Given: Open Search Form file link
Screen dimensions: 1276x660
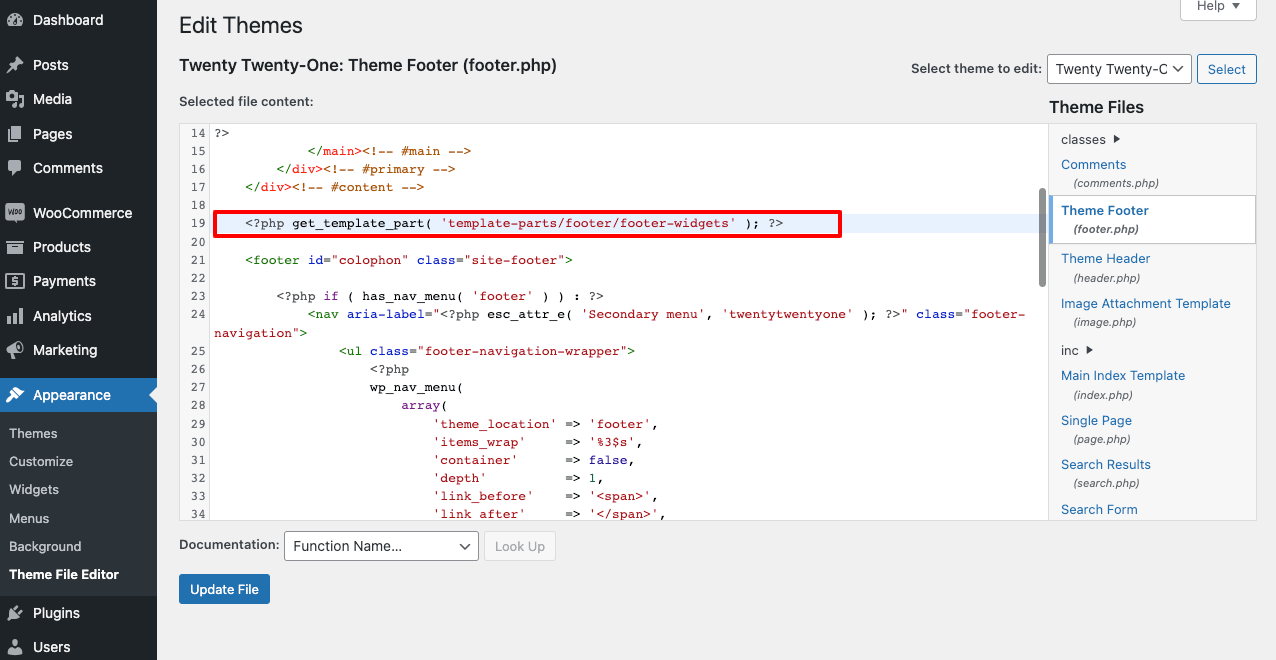Looking at the screenshot, I should [1099, 509].
